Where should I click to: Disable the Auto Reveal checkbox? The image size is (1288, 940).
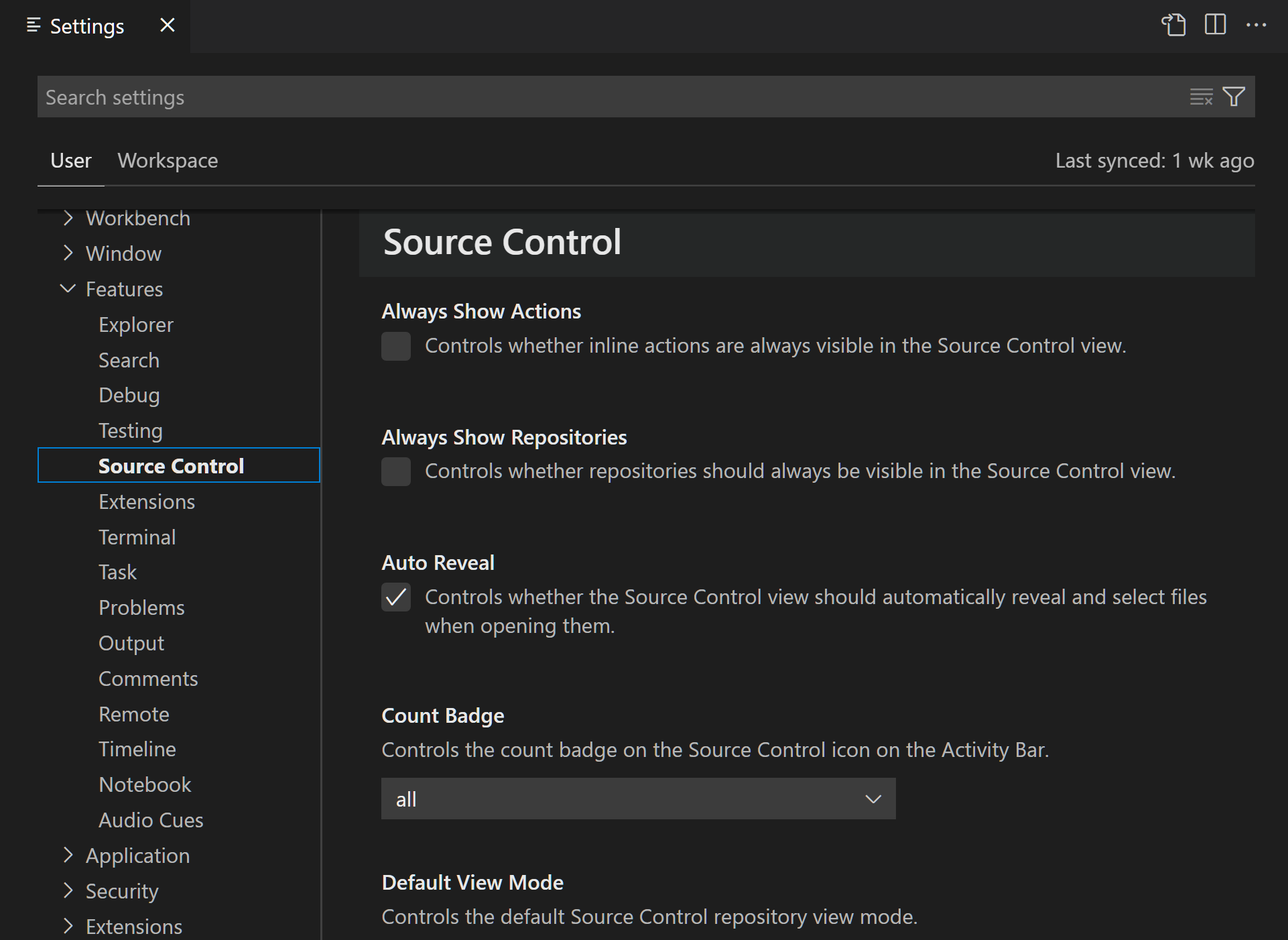[396, 596]
